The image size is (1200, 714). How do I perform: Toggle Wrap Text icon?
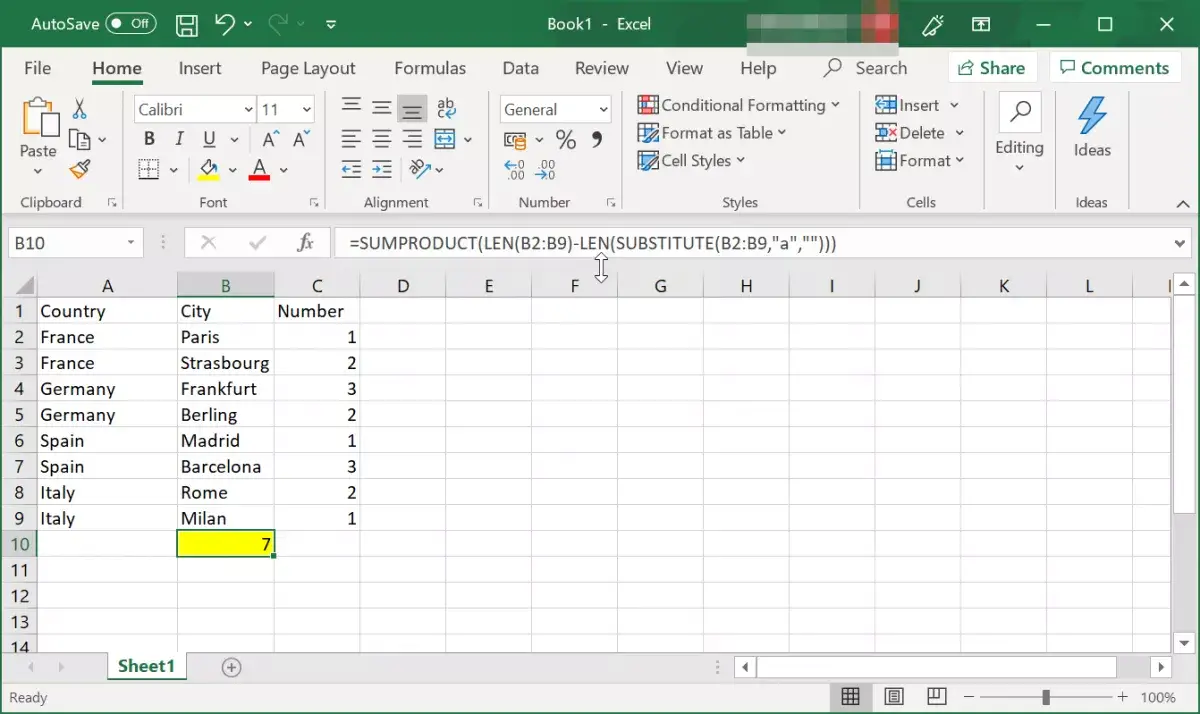point(446,108)
